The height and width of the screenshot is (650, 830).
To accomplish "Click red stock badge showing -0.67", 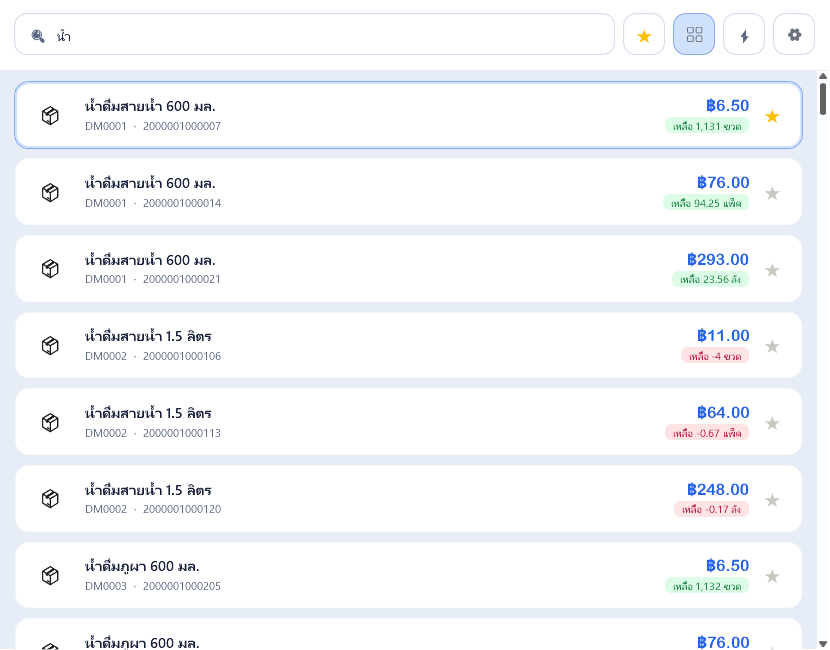I will pos(707,433).
